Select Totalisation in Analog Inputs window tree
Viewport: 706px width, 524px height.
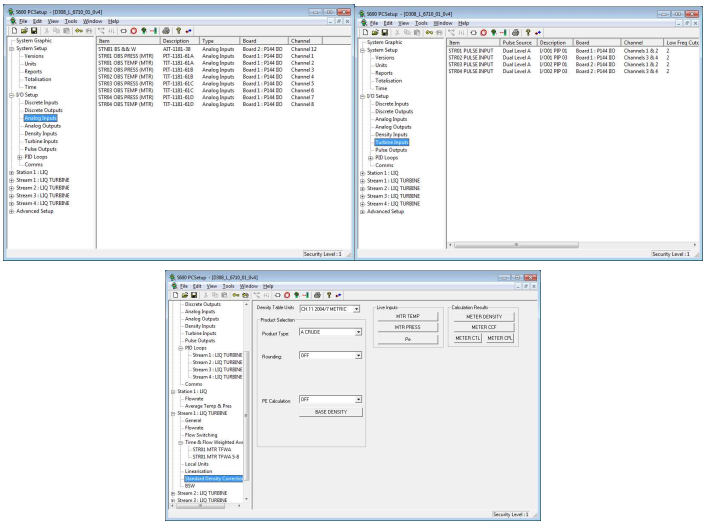(x=38, y=79)
